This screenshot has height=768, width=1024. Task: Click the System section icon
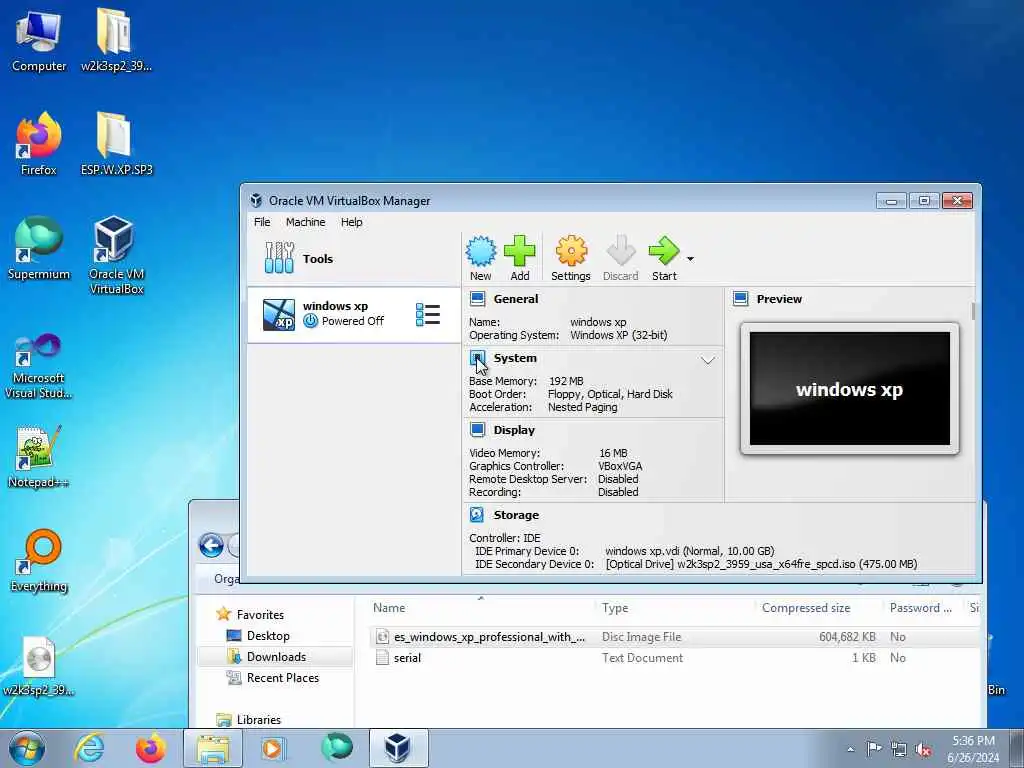(477, 358)
